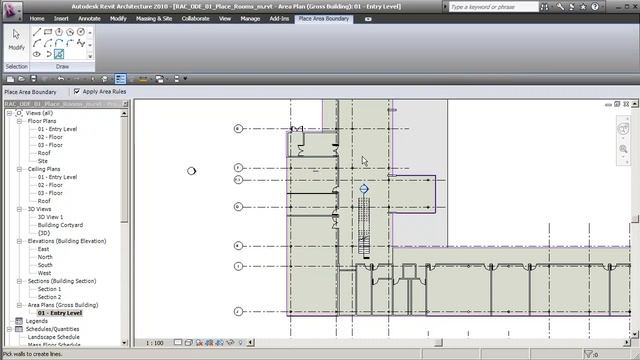
Task: Select the Legends tree item
Action: pyautogui.click(x=37, y=321)
